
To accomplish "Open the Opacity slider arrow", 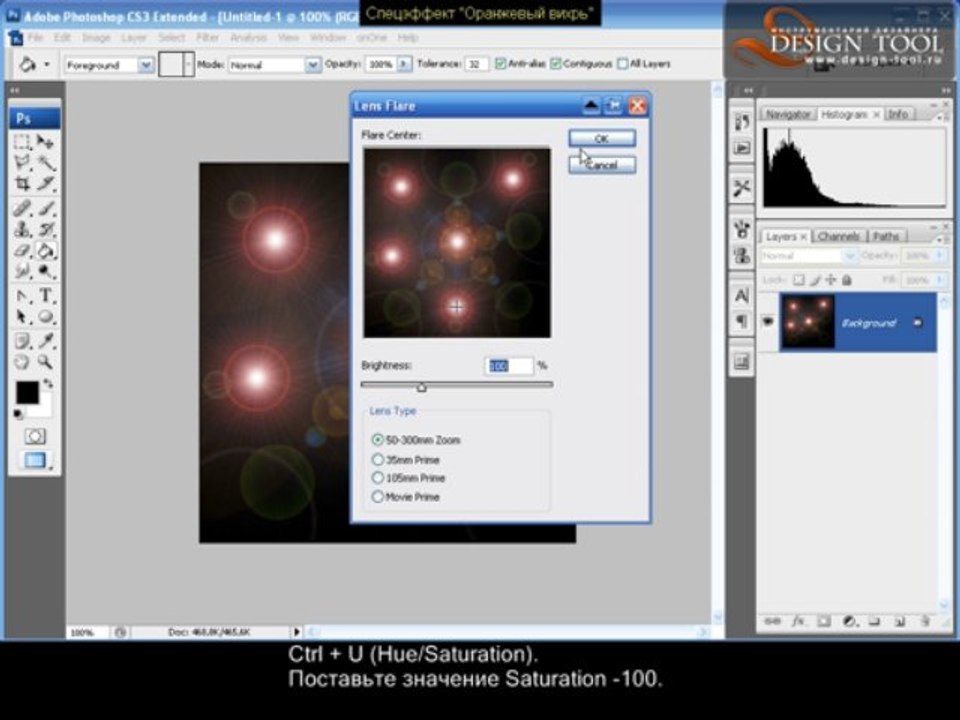I will pyautogui.click(x=405, y=64).
